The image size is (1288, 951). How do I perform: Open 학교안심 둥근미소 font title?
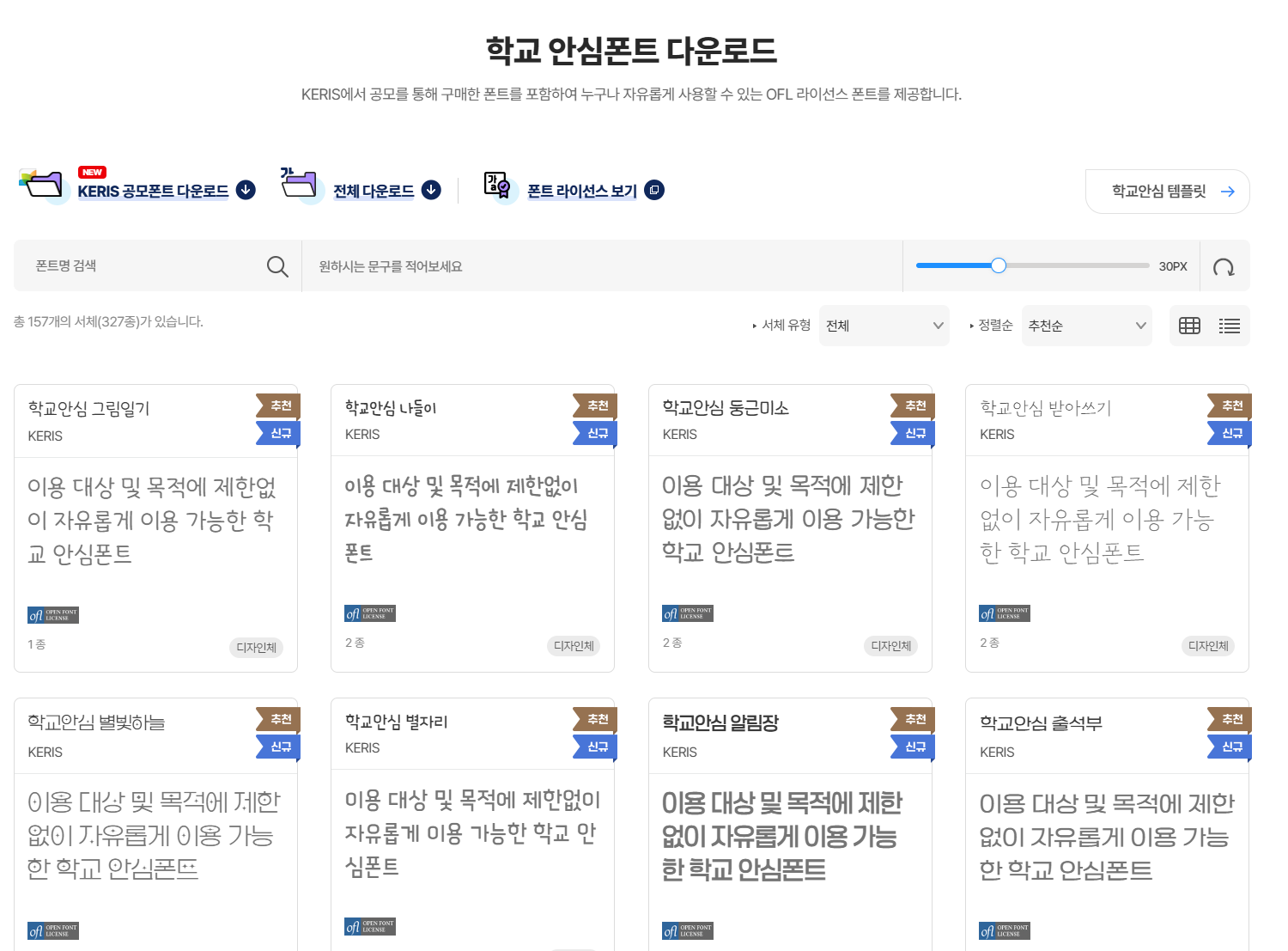pos(726,407)
